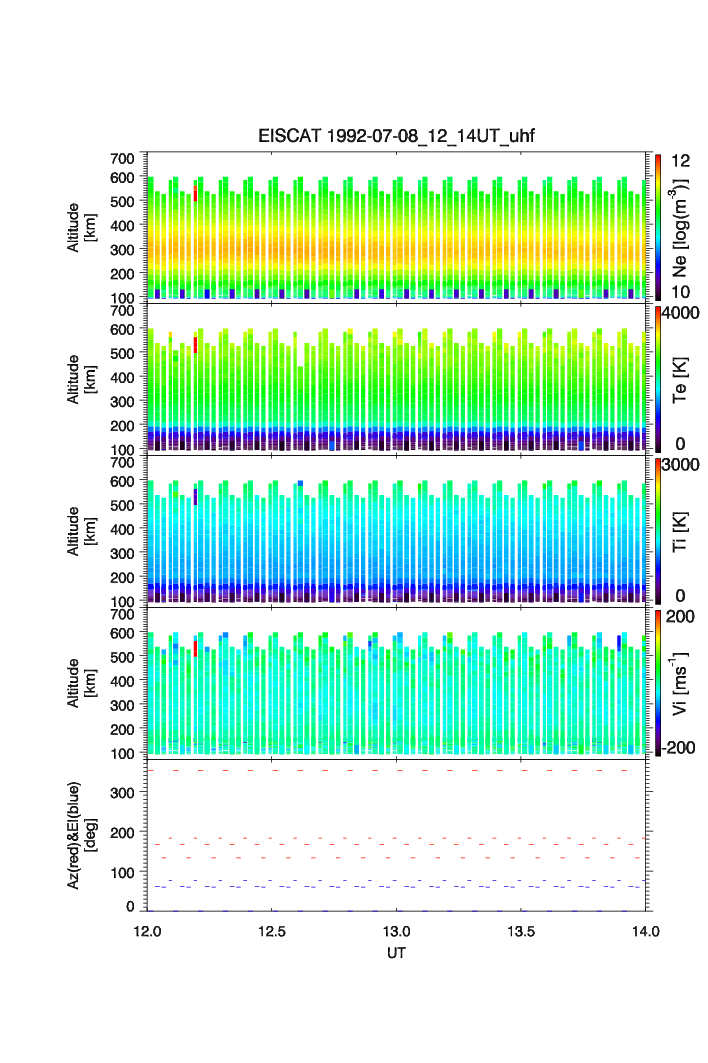Click the 12.0 tick on UT axis
708x1063 pixels.
(147, 931)
